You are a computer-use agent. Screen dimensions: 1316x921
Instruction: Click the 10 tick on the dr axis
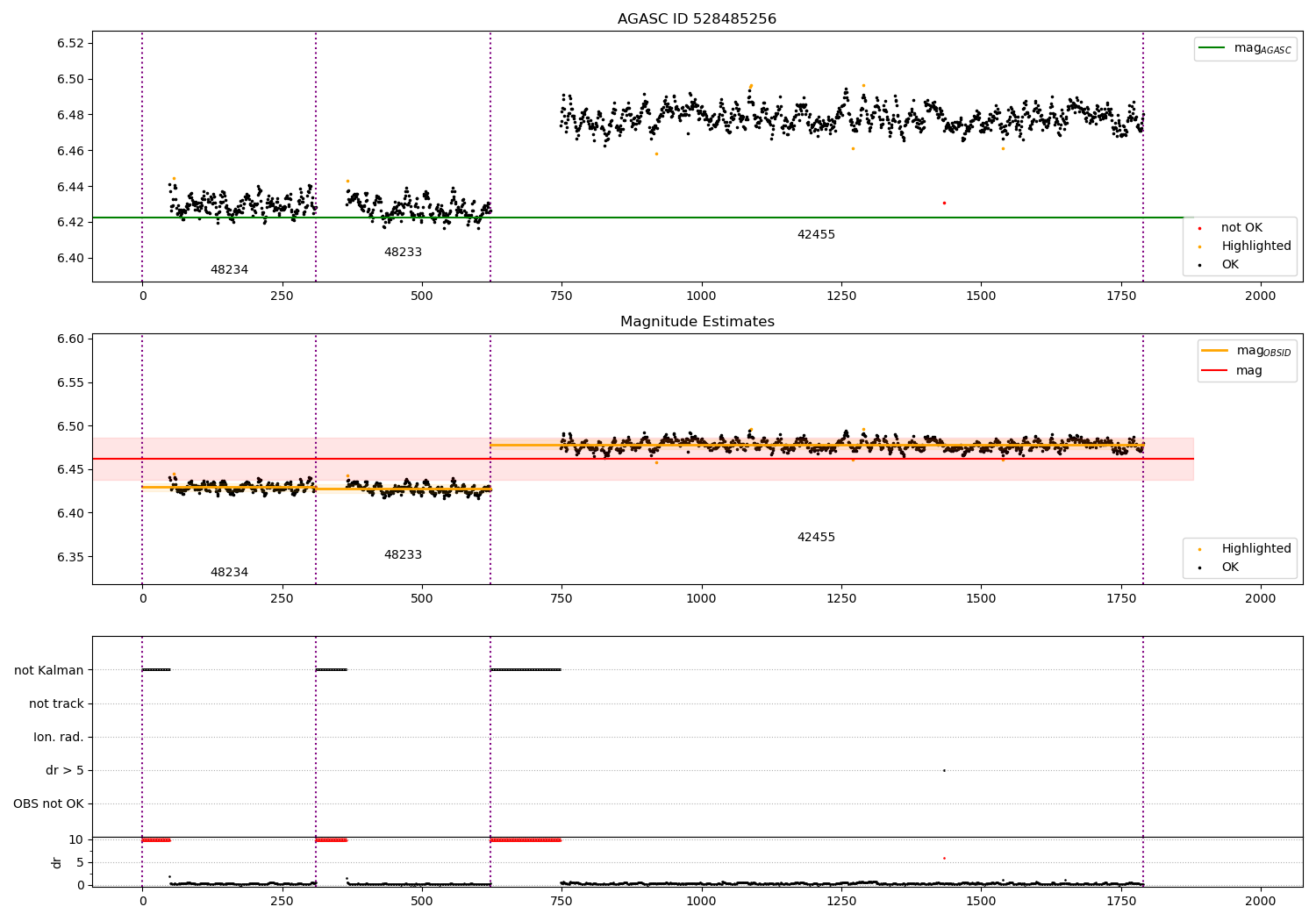[x=76, y=840]
